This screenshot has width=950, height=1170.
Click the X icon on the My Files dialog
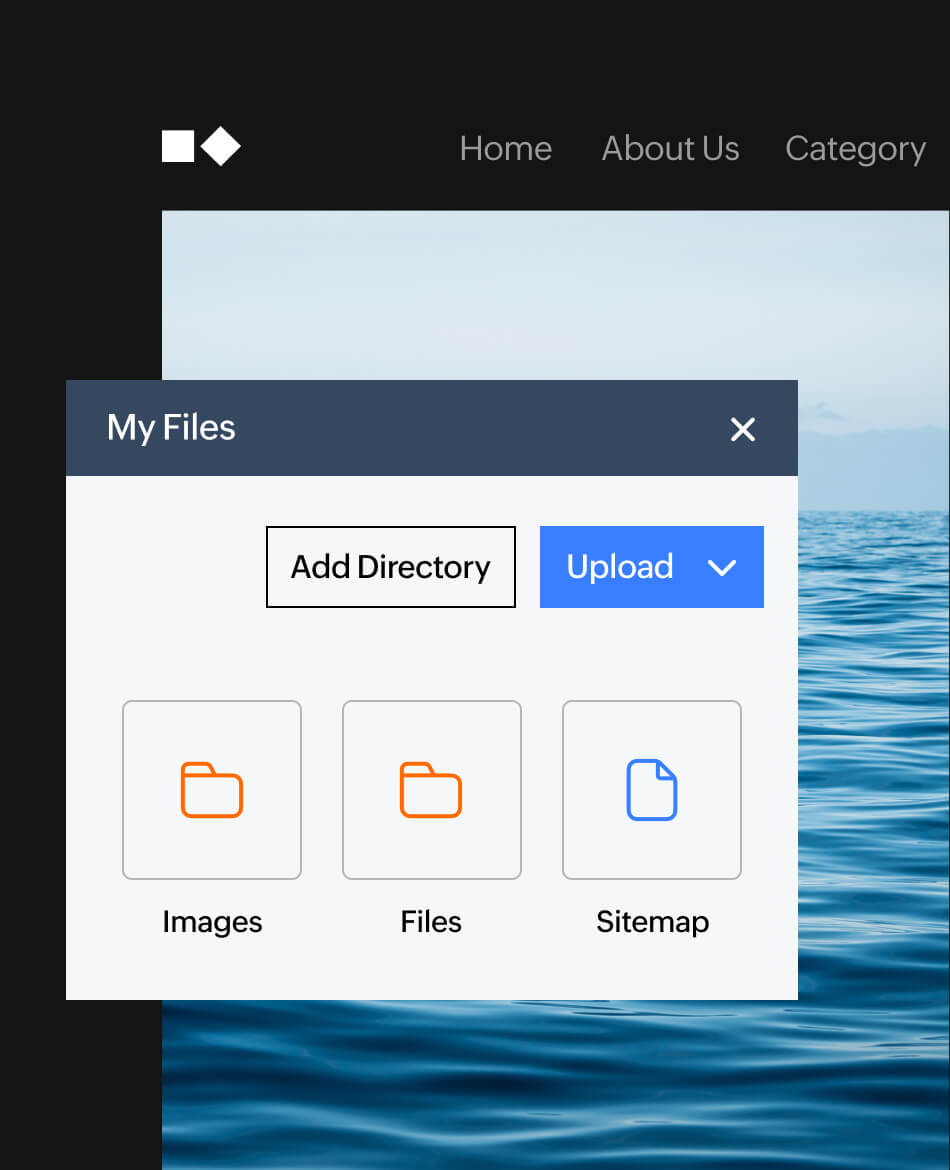click(x=743, y=430)
